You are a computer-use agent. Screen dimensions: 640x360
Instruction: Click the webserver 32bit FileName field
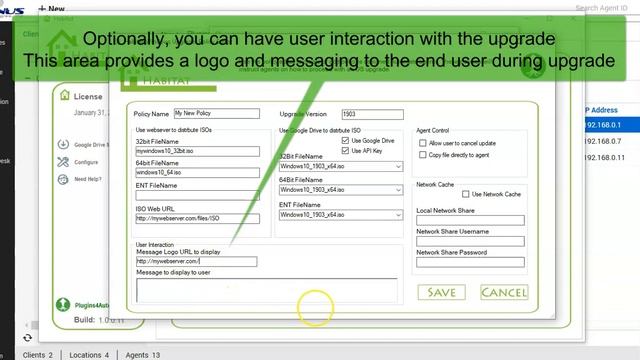[x=198, y=151]
